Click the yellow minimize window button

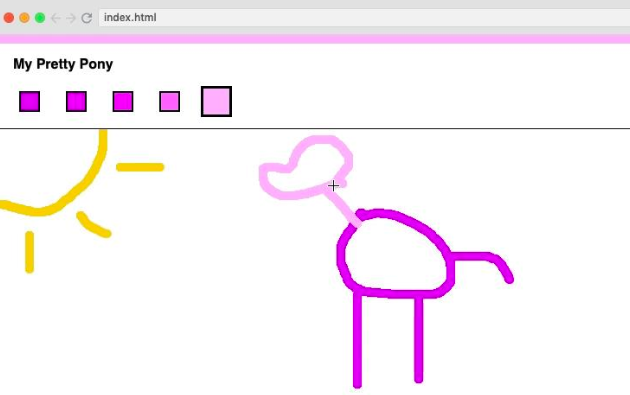click(x=25, y=18)
